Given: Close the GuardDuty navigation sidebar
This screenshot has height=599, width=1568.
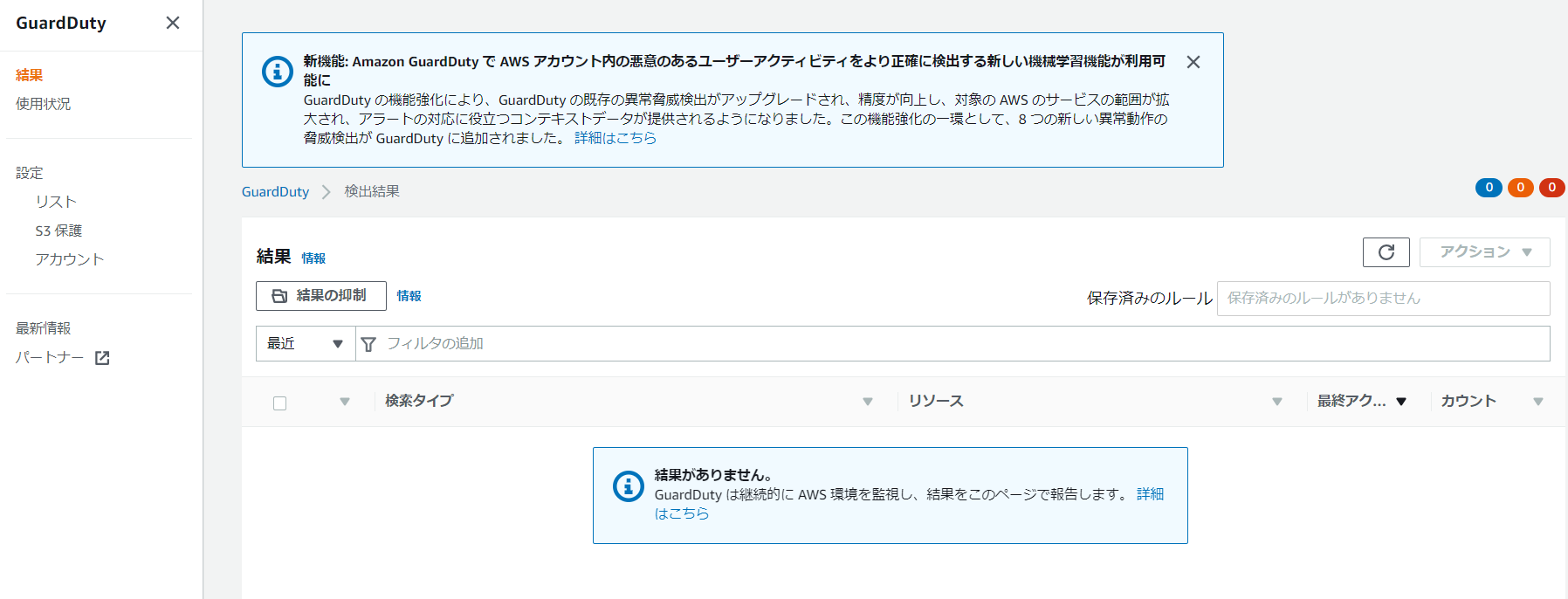Looking at the screenshot, I should point(173,23).
